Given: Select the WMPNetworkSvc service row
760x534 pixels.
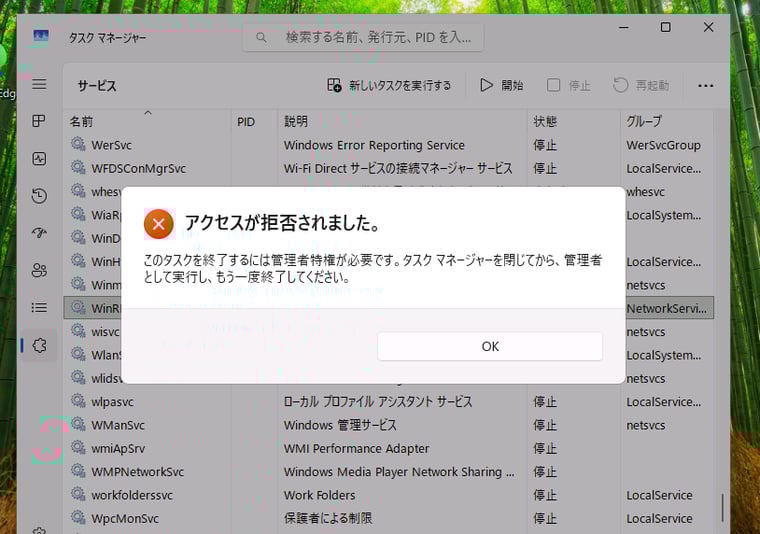Looking at the screenshot, I should pyautogui.click(x=389, y=471).
